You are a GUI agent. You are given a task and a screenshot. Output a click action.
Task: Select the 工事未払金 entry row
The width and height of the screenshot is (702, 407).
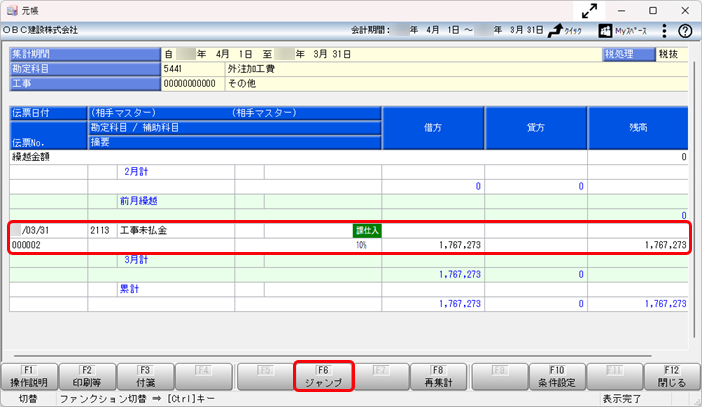click(349, 238)
